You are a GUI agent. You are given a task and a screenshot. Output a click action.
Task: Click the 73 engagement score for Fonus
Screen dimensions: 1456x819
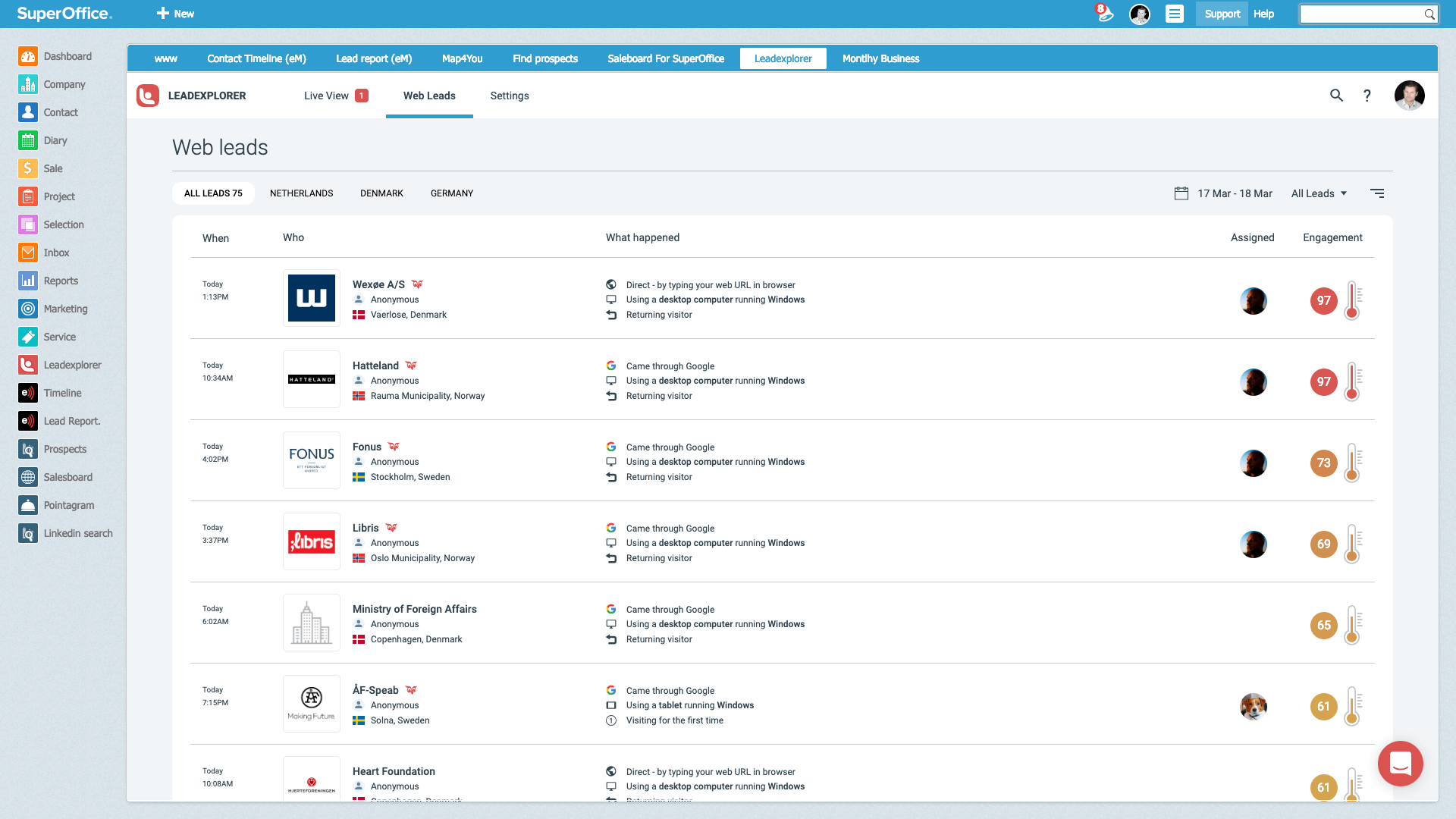point(1323,463)
